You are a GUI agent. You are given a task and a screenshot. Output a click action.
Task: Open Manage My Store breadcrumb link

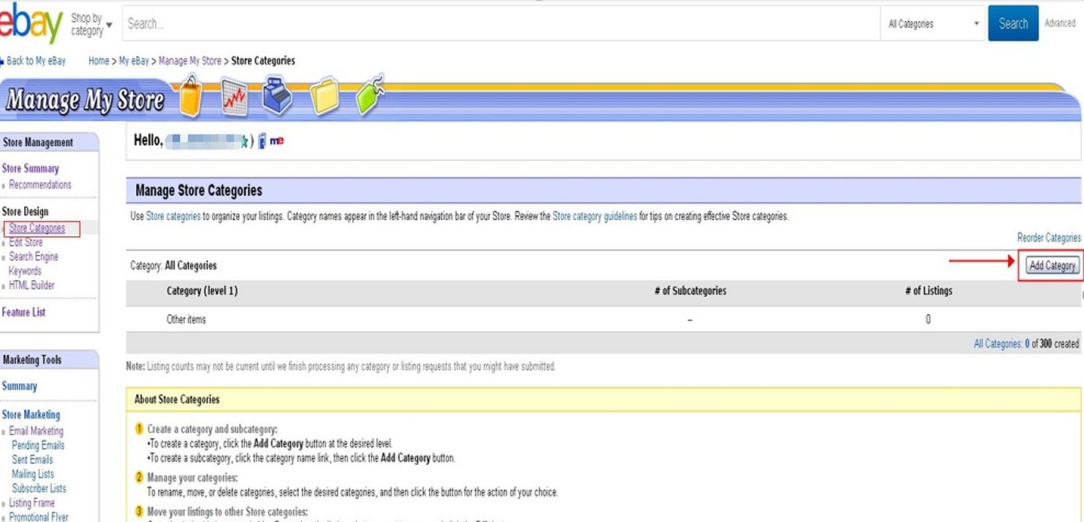click(x=190, y=61)
